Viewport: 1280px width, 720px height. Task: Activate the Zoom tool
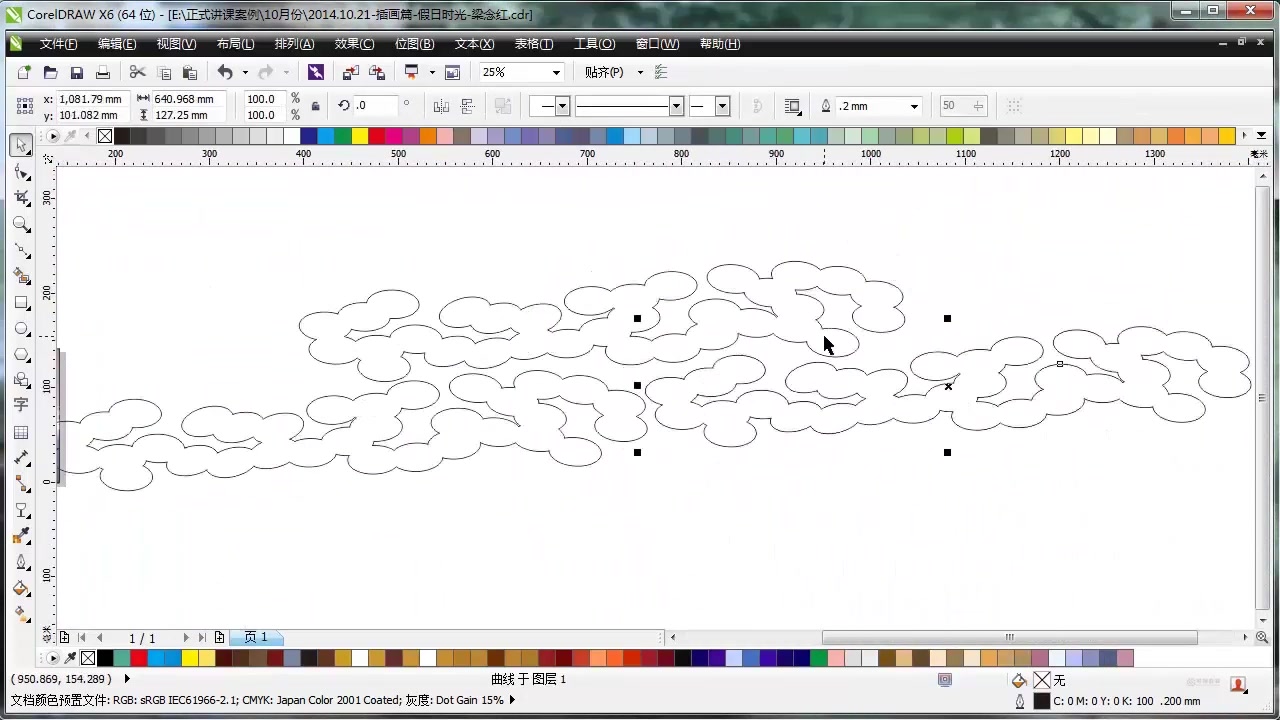[x=22, y=224]
